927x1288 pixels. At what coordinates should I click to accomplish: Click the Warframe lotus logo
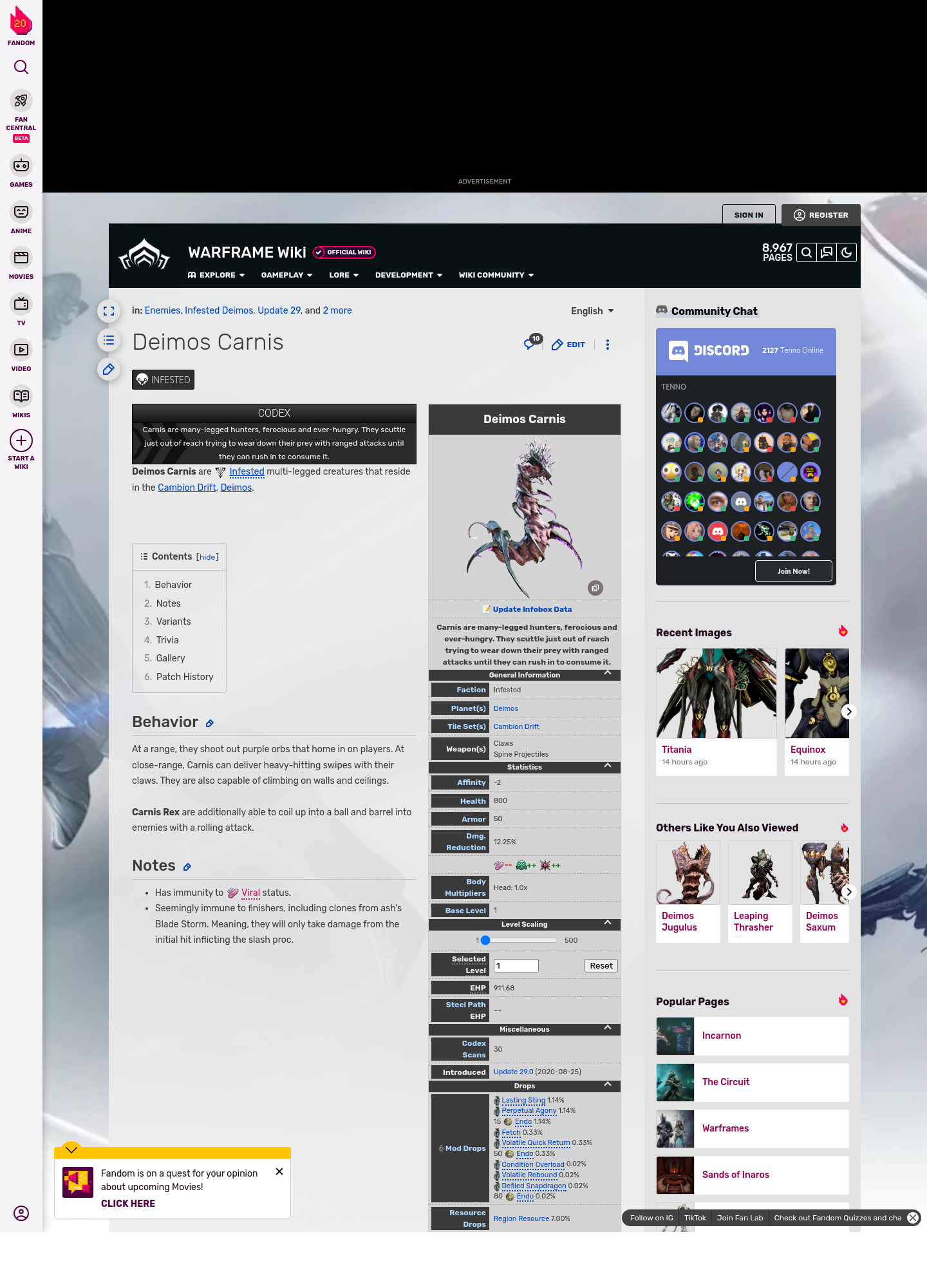[144, 255]
